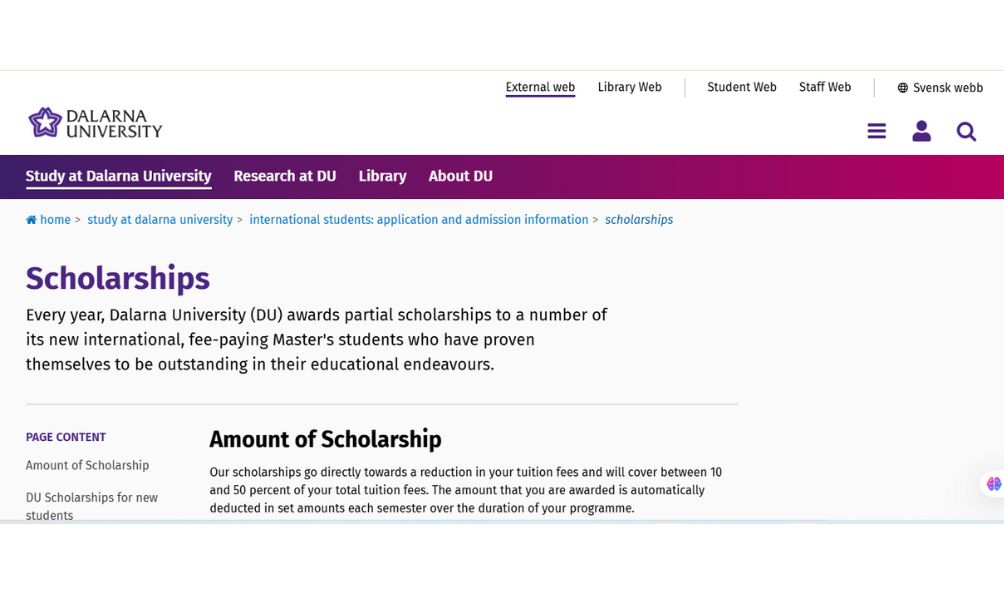Open the About DU menu
The image size is (1004, 591).
461,176
